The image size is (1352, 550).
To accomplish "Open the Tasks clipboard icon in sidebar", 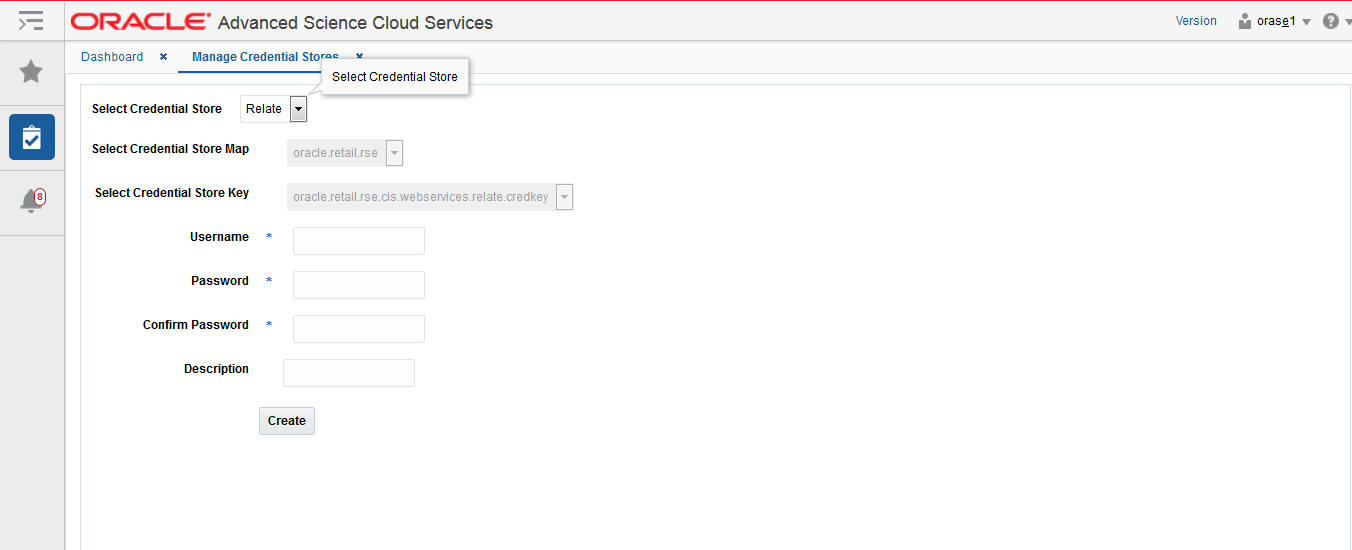I will tap(32, 137).
